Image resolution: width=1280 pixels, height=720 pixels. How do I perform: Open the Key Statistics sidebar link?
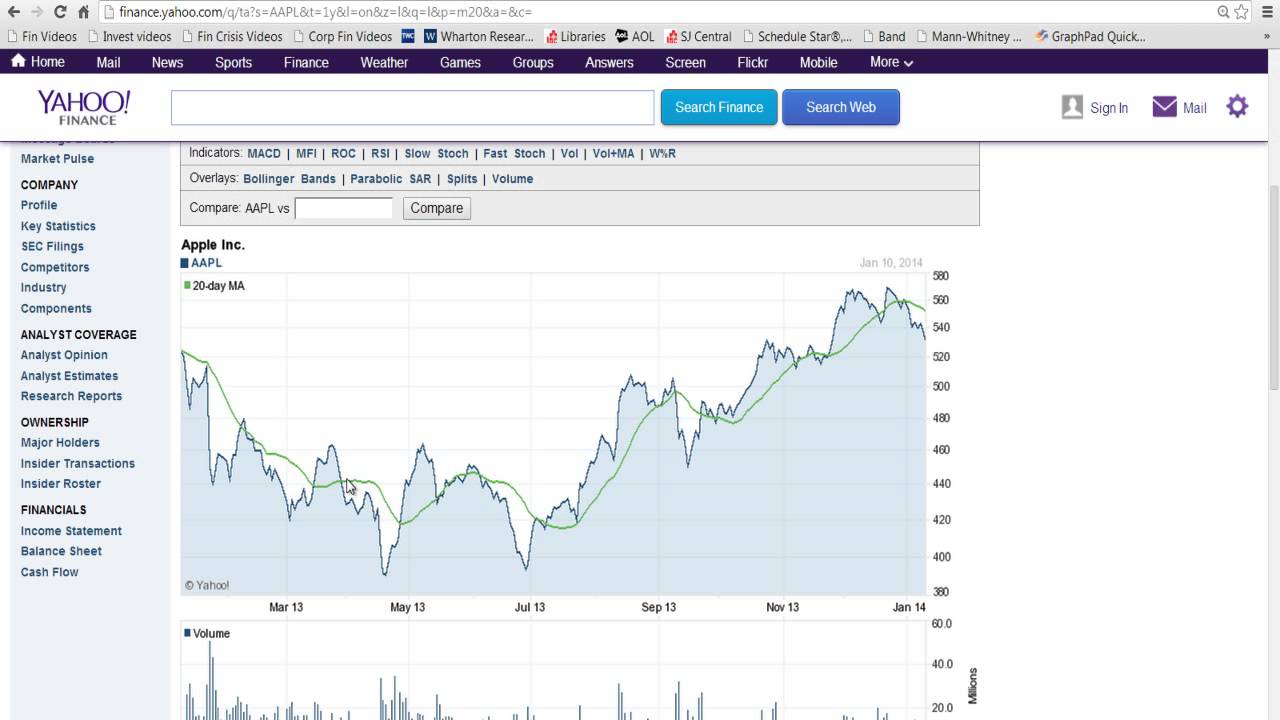[x=58, y=226]
